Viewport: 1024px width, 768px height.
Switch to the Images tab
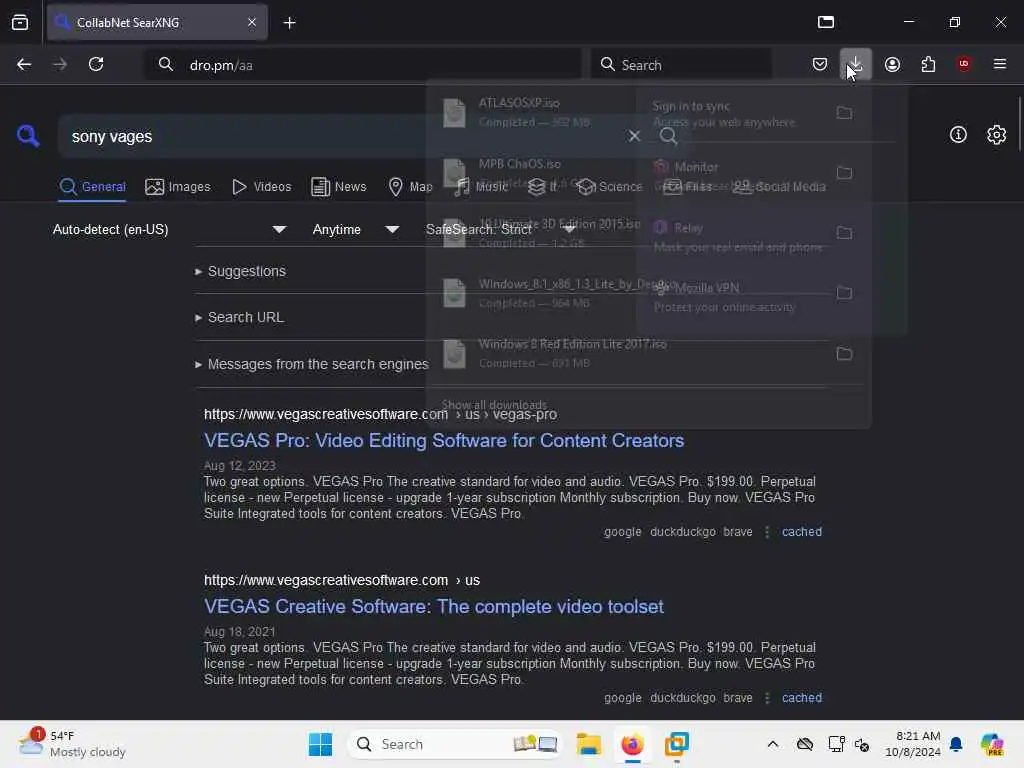pyautogui.click(x=178, y=187)
